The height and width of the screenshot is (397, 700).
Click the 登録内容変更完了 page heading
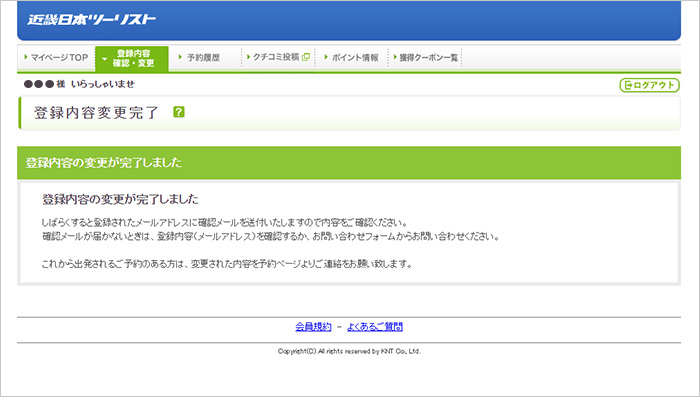point(96,113)
